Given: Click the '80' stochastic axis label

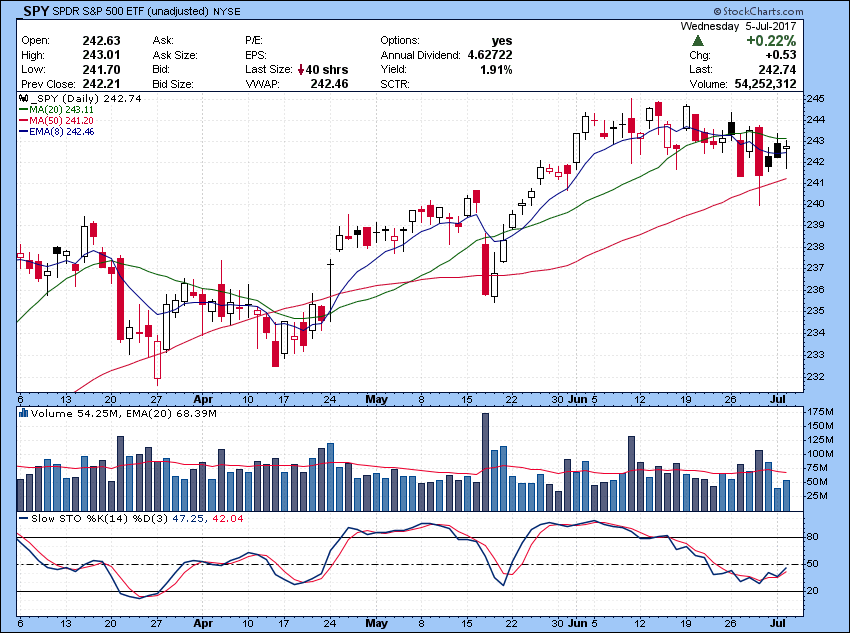Looking at the screenshot, I should pos(813,537).
